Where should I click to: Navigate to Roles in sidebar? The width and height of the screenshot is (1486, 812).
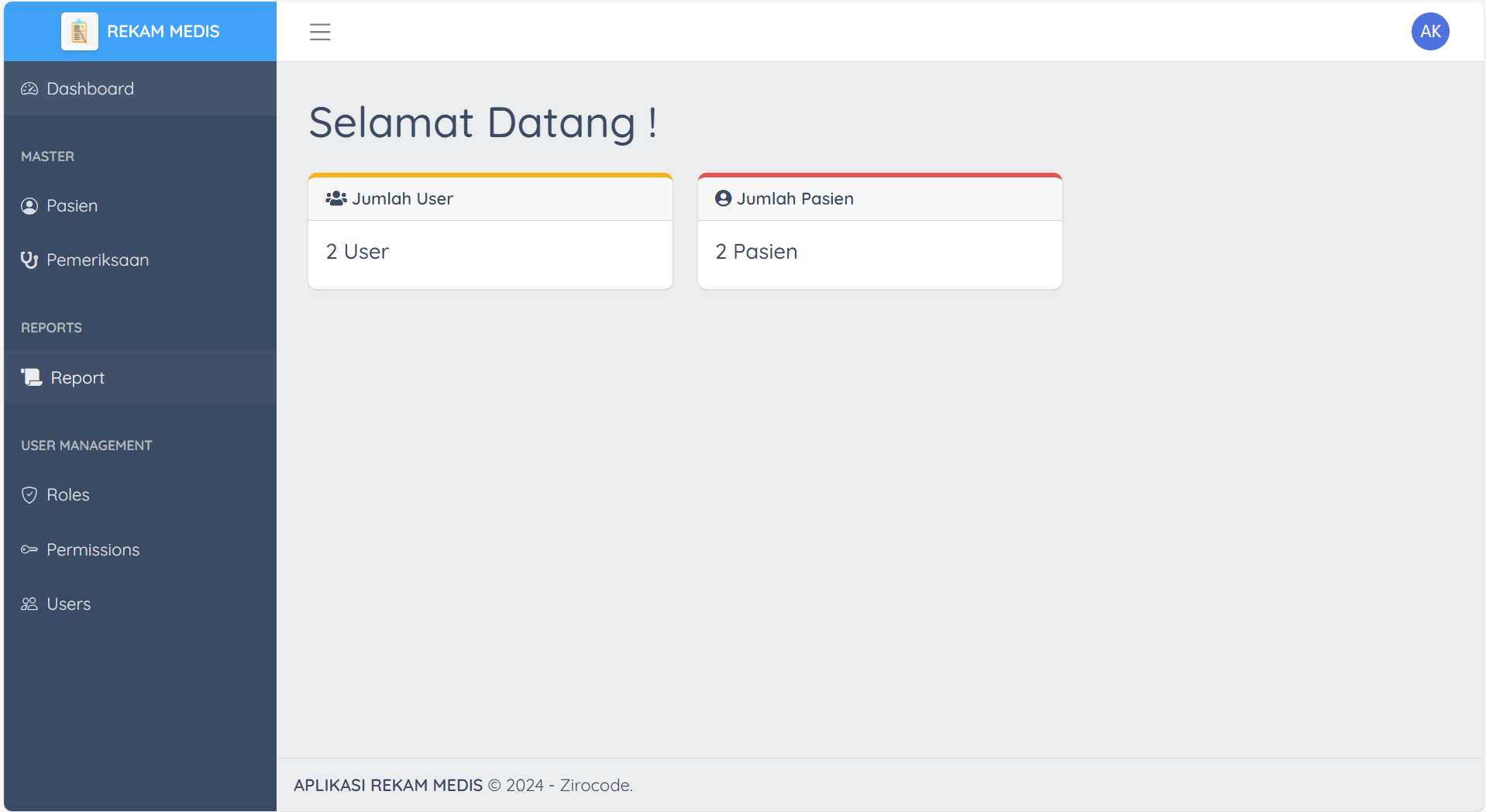(x=68, y=495)
